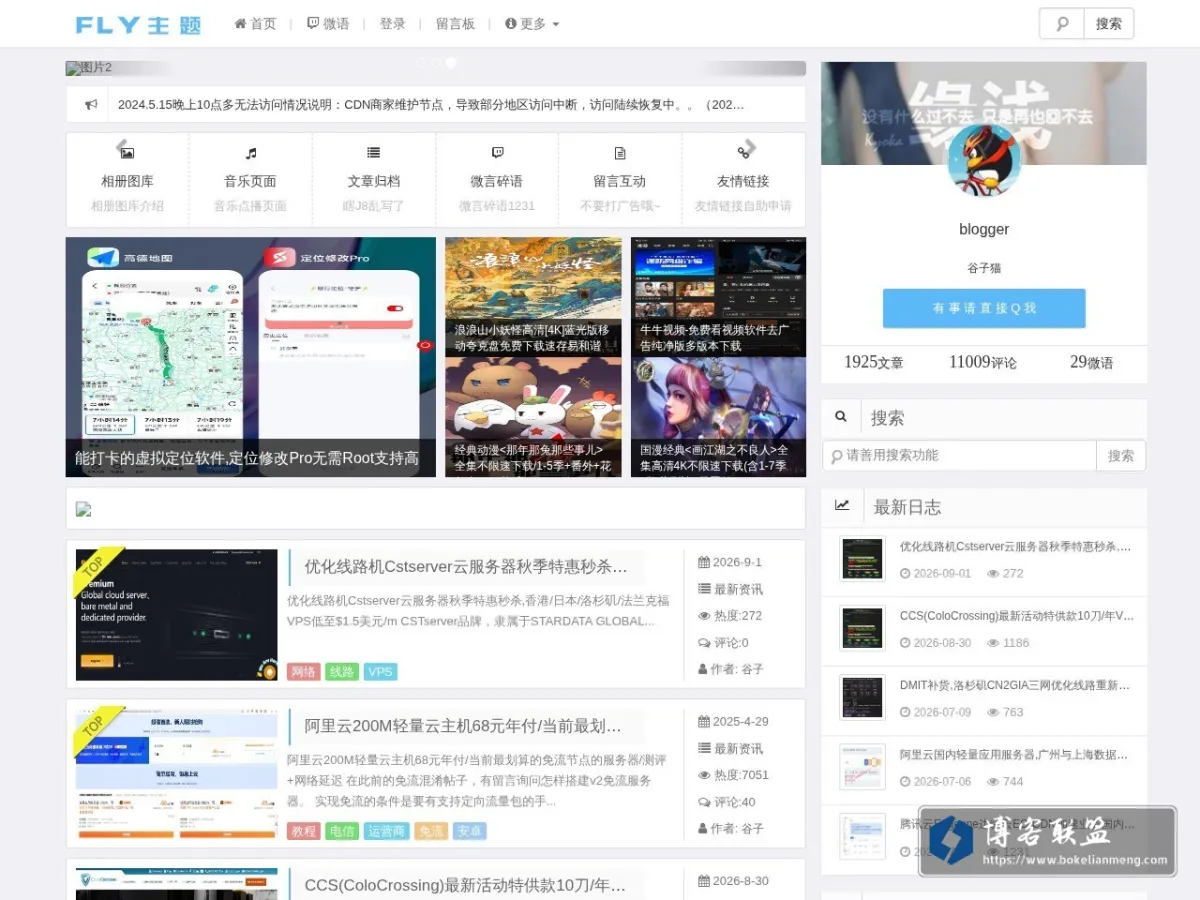The height and width of the screenshot is (900, 1200).
Task: Click the 29微语 counter
Action: 1091,362
